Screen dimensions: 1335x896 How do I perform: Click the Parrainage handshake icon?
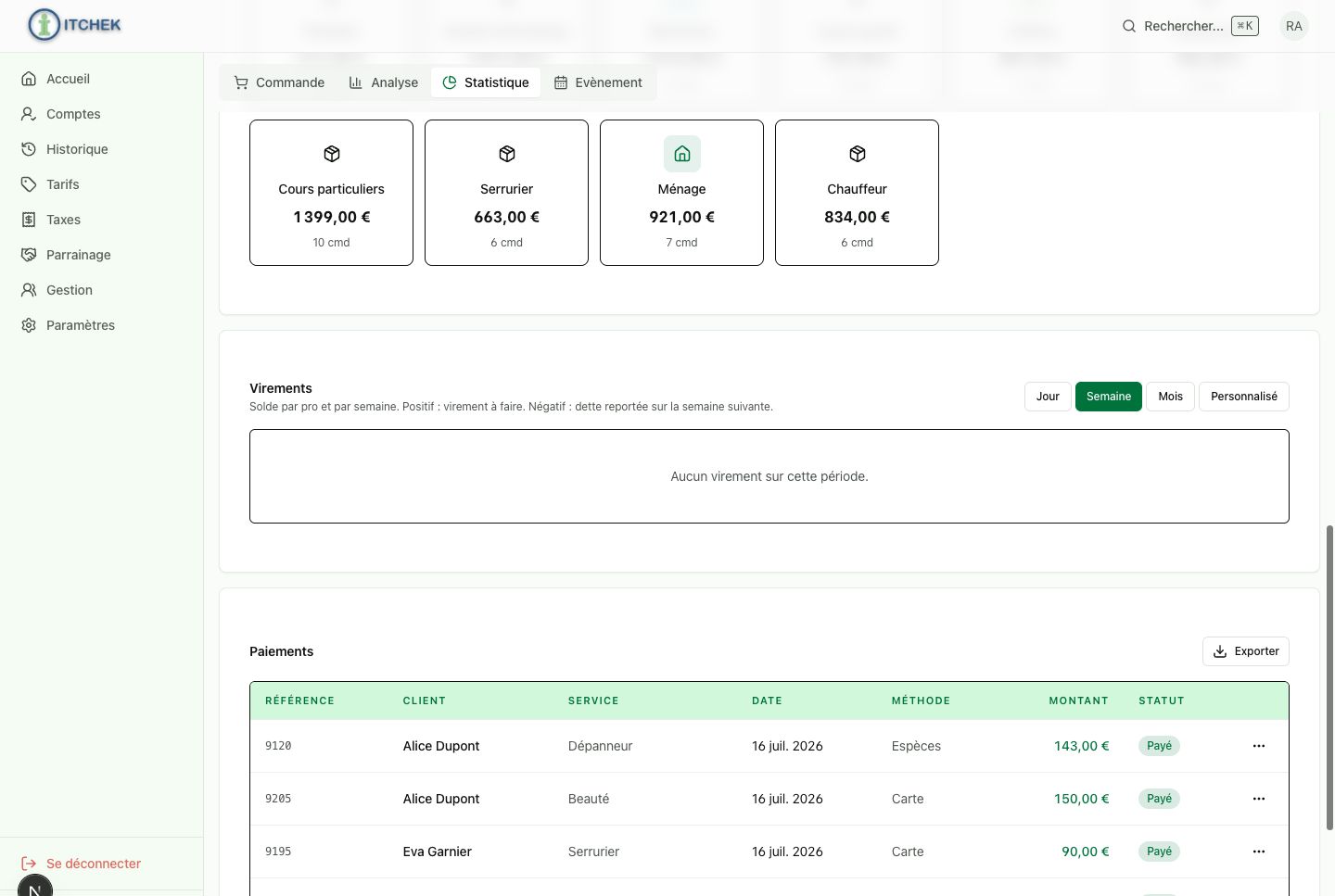[x=29, y=255]
